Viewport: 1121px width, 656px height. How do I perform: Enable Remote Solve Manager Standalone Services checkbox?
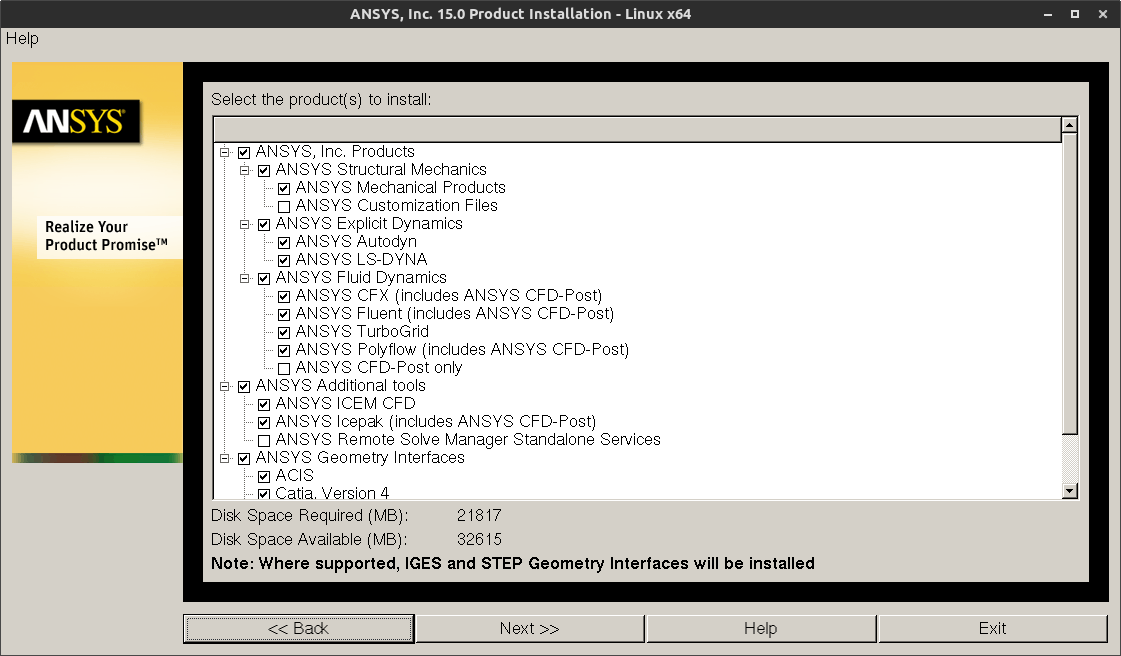(264, 440)
